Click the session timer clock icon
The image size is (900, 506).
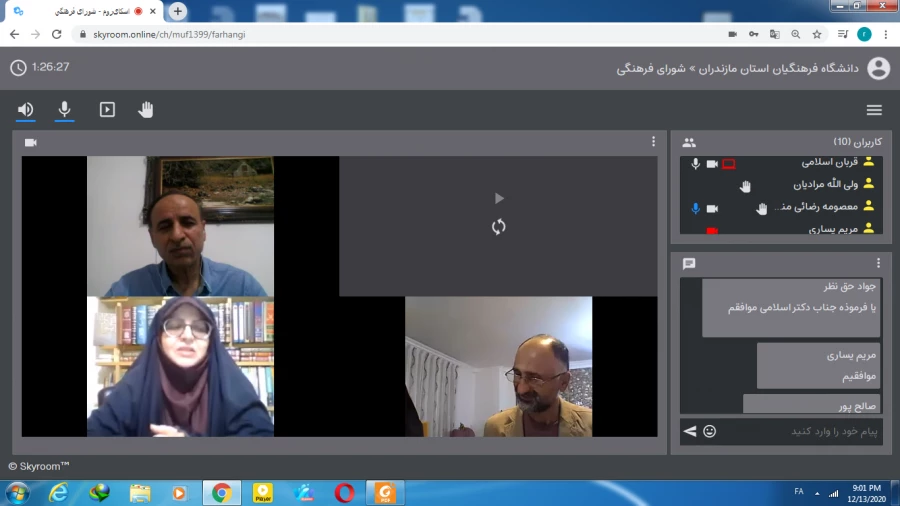[19, 68]
